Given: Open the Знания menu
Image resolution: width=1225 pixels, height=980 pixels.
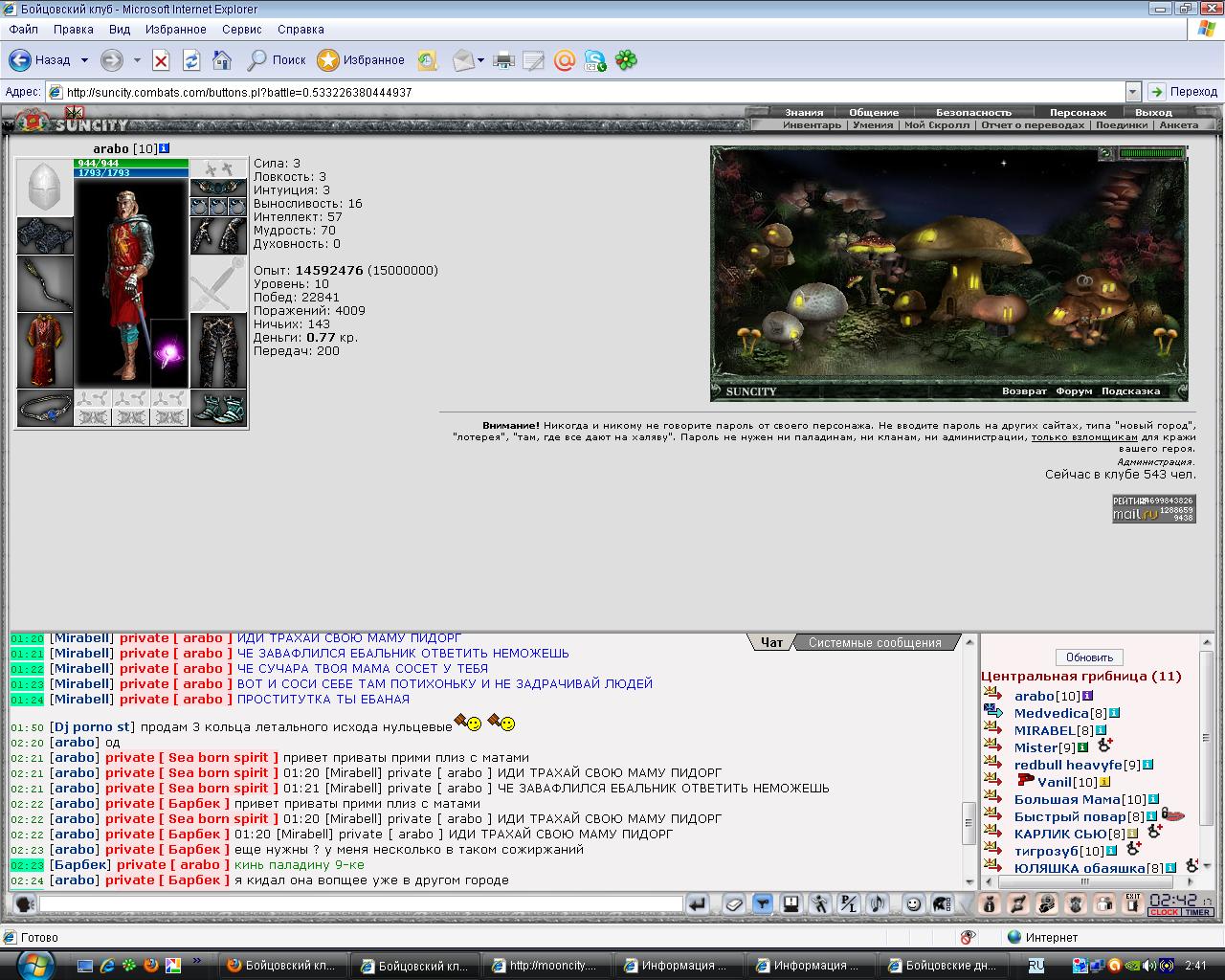Looking at the screenshot, I should coord(804,112).
